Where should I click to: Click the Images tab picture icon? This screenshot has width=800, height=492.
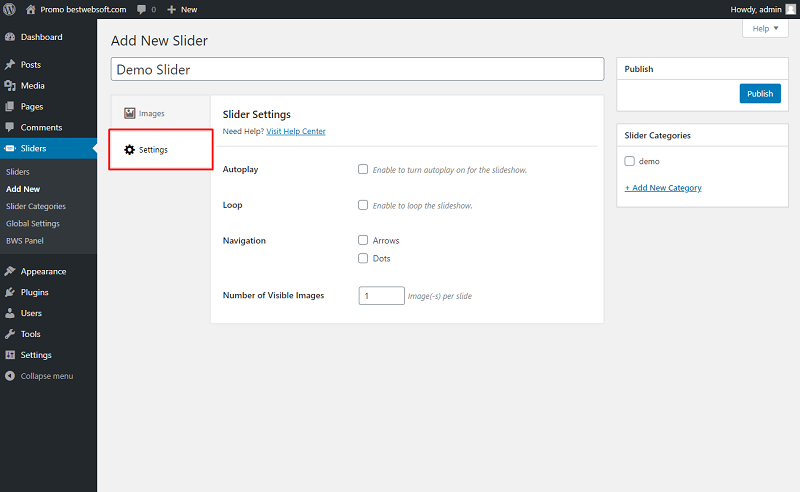[x=130, y=113]
